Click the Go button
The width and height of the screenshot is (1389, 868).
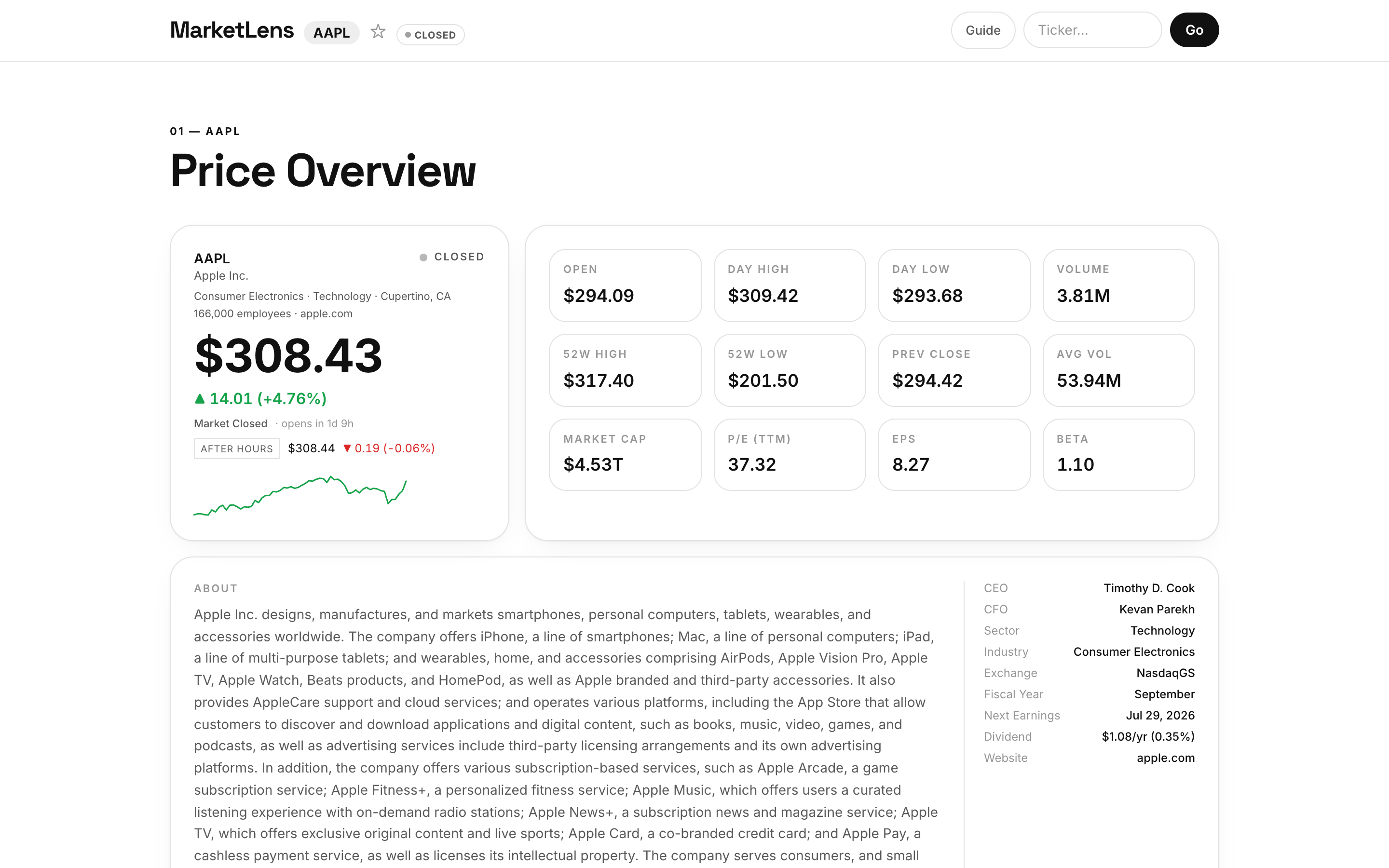[1194, 30]
